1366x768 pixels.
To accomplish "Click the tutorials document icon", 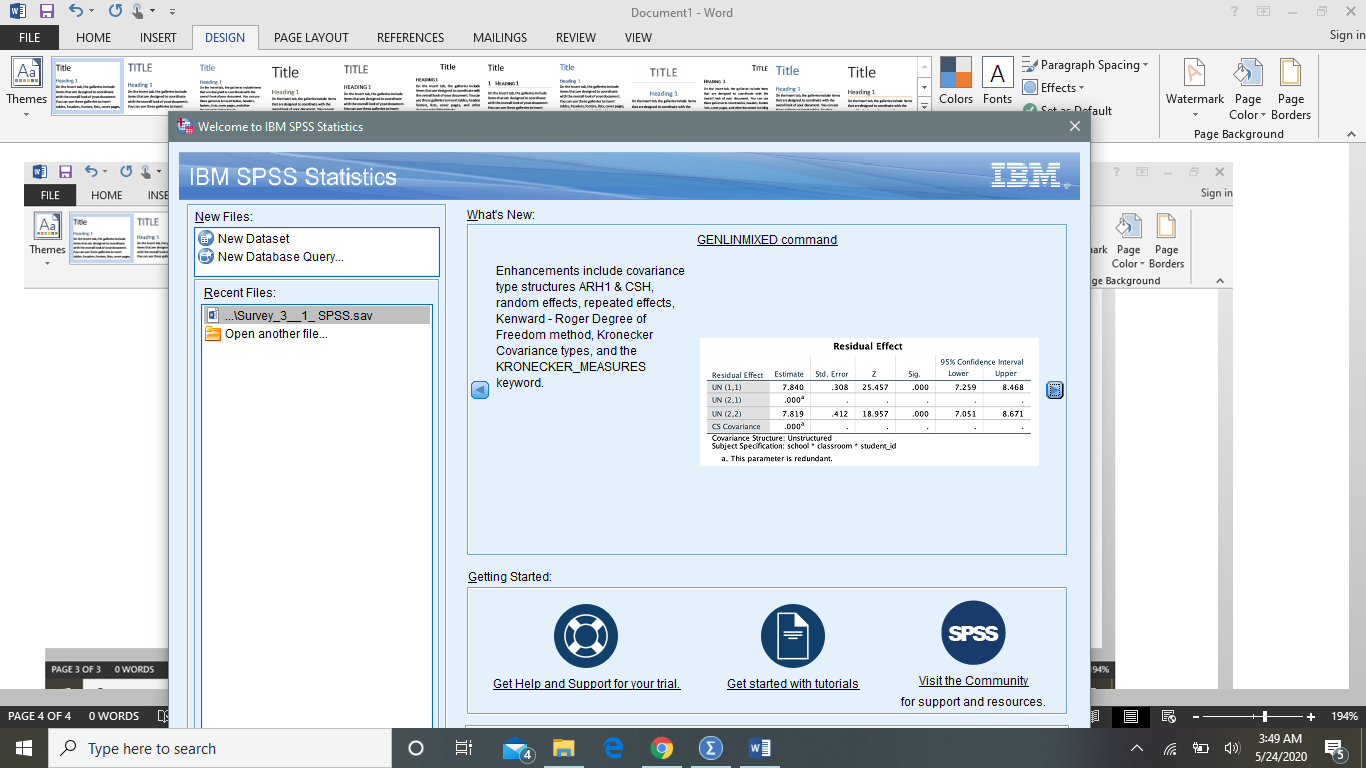I will point(792,635).
